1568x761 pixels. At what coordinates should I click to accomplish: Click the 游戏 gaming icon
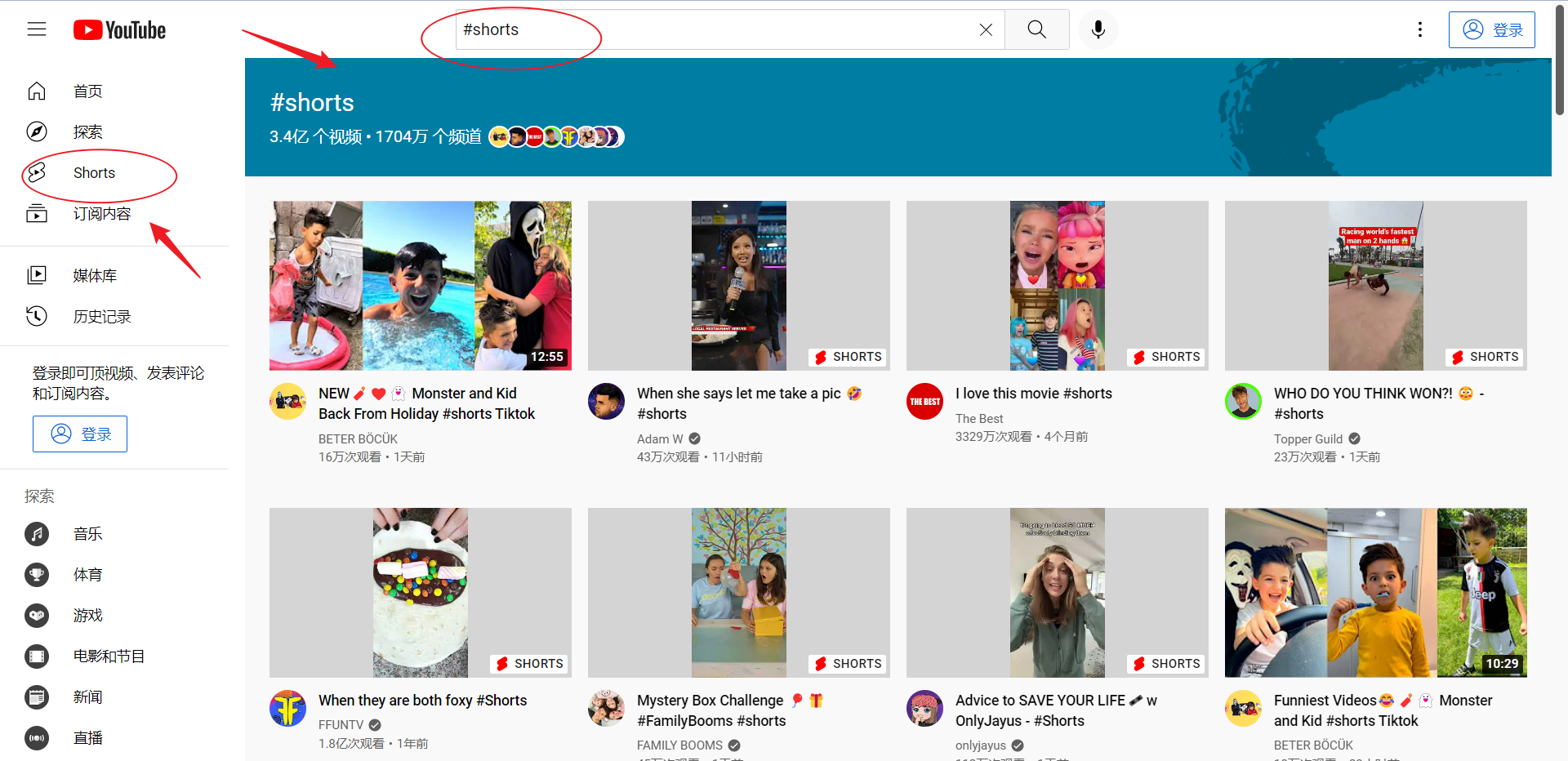point(37,616)
